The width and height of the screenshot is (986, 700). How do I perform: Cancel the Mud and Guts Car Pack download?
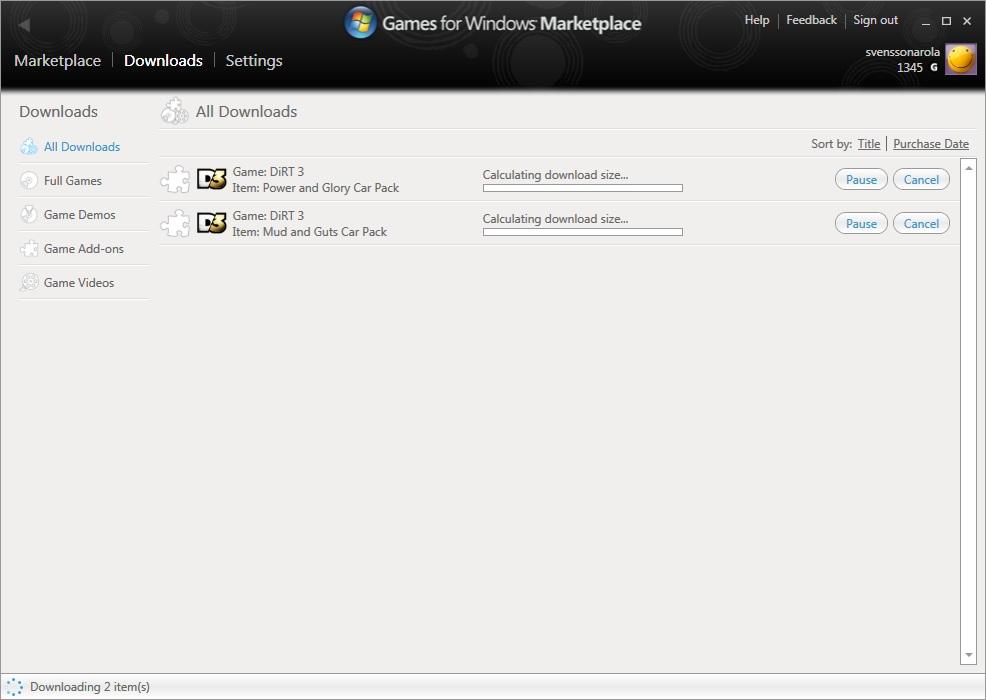coord(921,223)
